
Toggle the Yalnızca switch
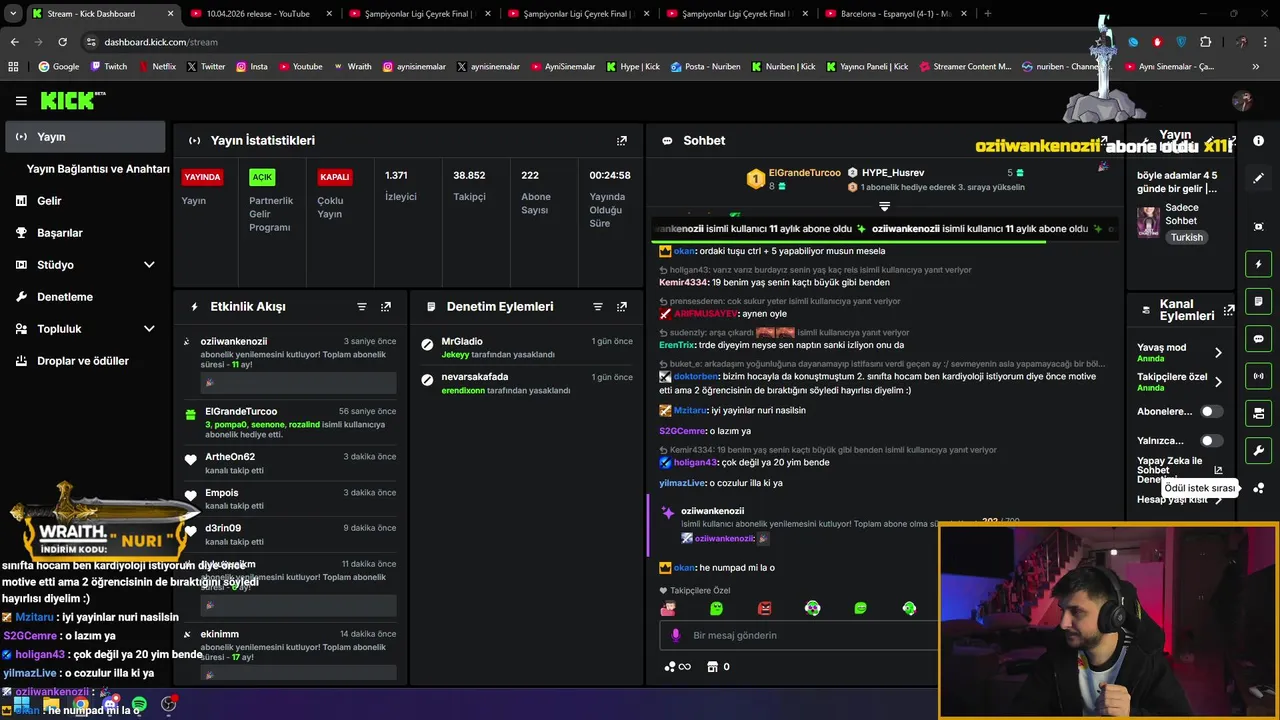[x=1211, y=440]
